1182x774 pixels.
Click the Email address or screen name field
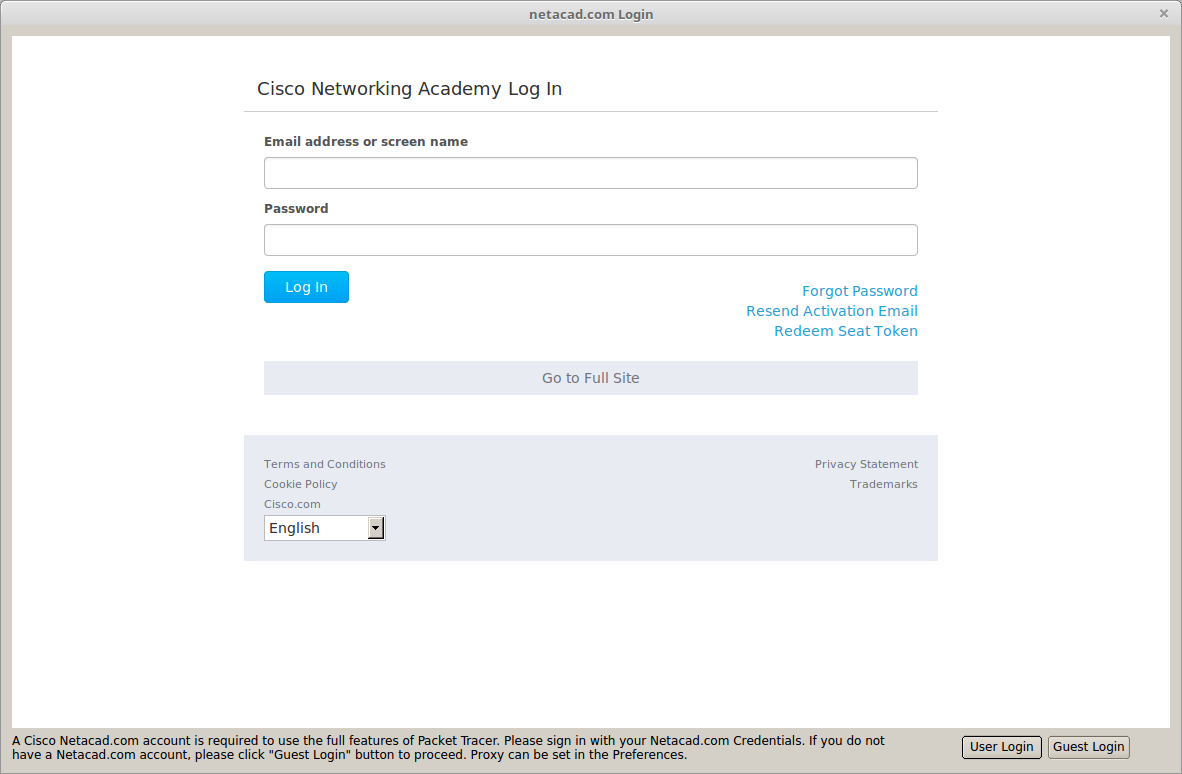[x=590, y=173]
